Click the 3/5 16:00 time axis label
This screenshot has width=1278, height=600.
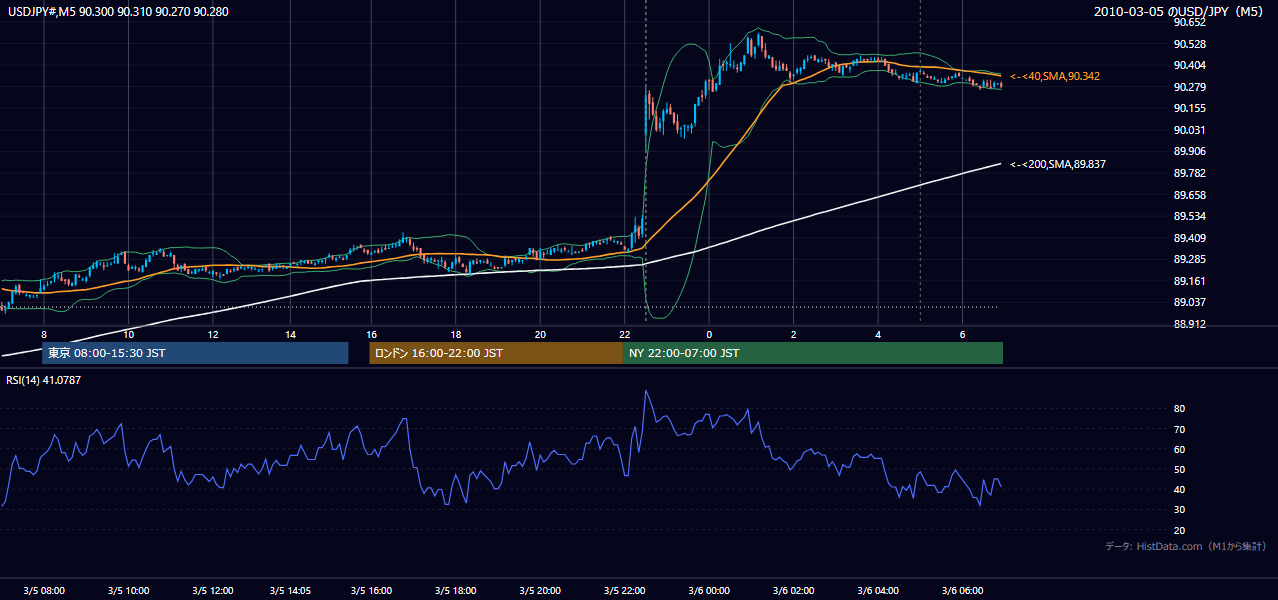coord(371,591)
